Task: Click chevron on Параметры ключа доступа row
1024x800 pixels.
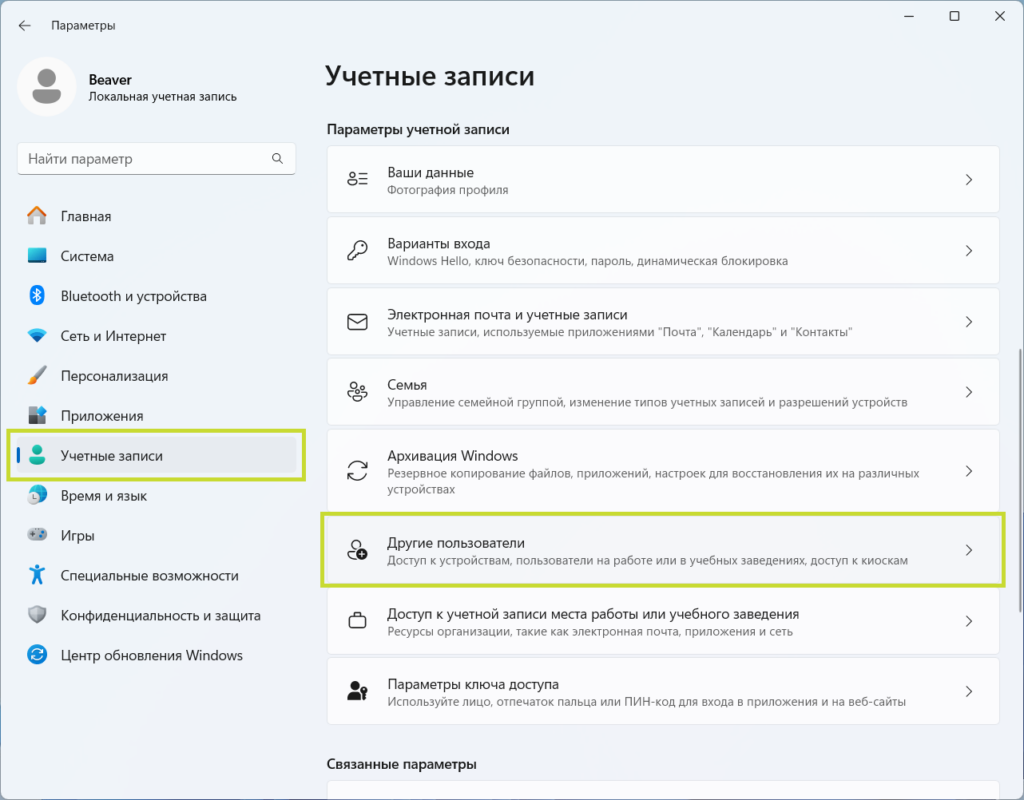Action: (x=969, y=692)
